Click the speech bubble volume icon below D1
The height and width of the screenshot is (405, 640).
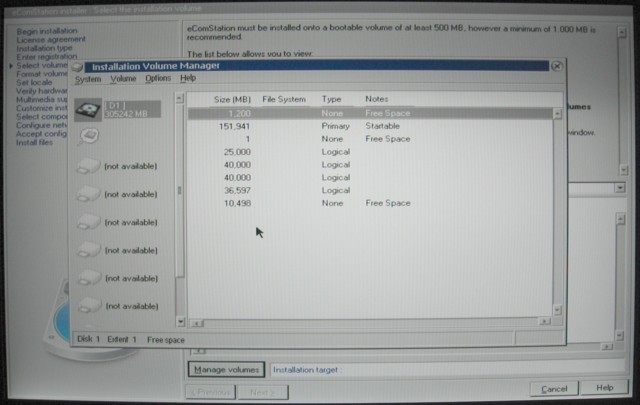(x=88, y=136)
